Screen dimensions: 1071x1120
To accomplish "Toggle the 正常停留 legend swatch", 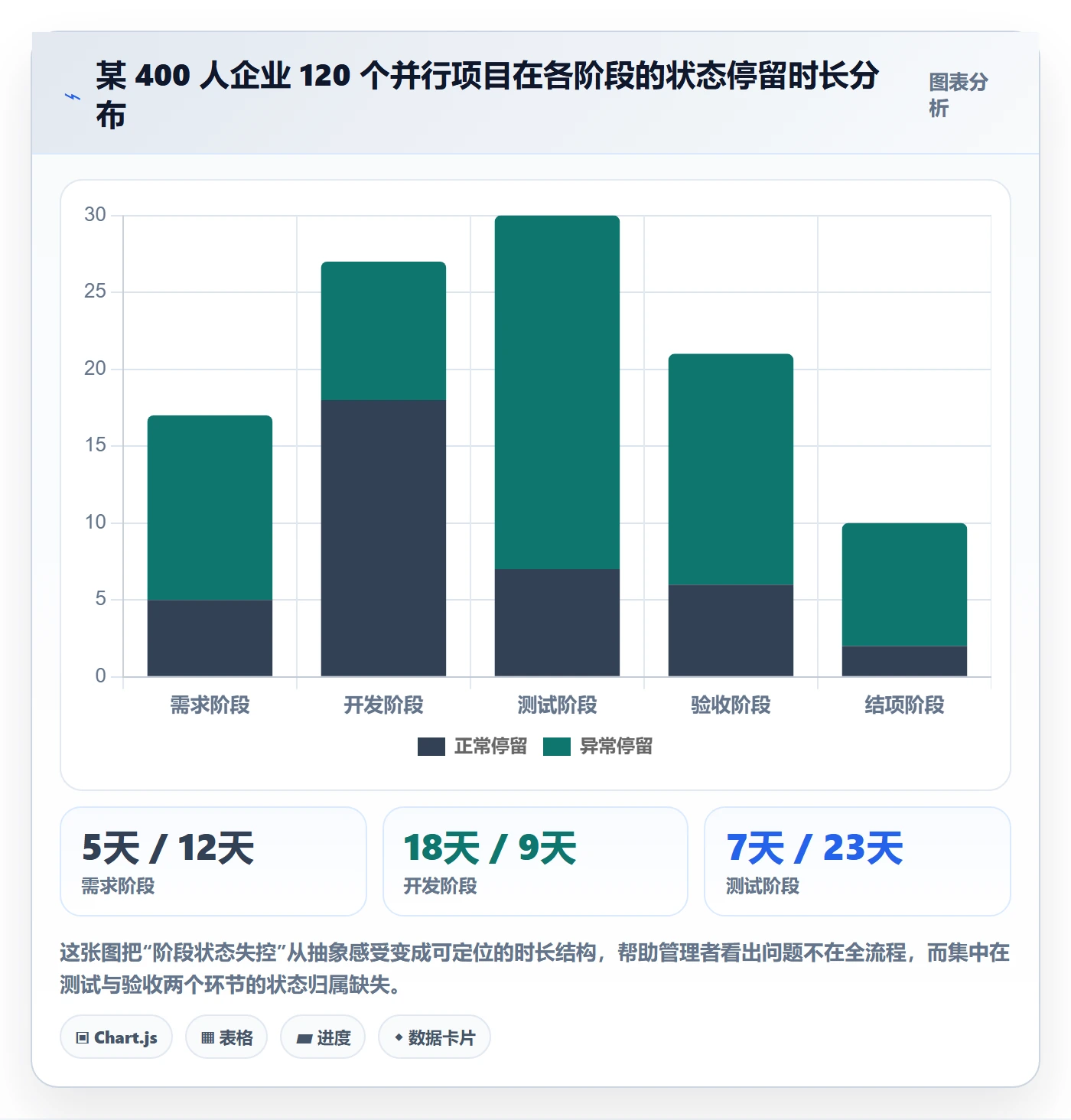I will tap(431, 746).
